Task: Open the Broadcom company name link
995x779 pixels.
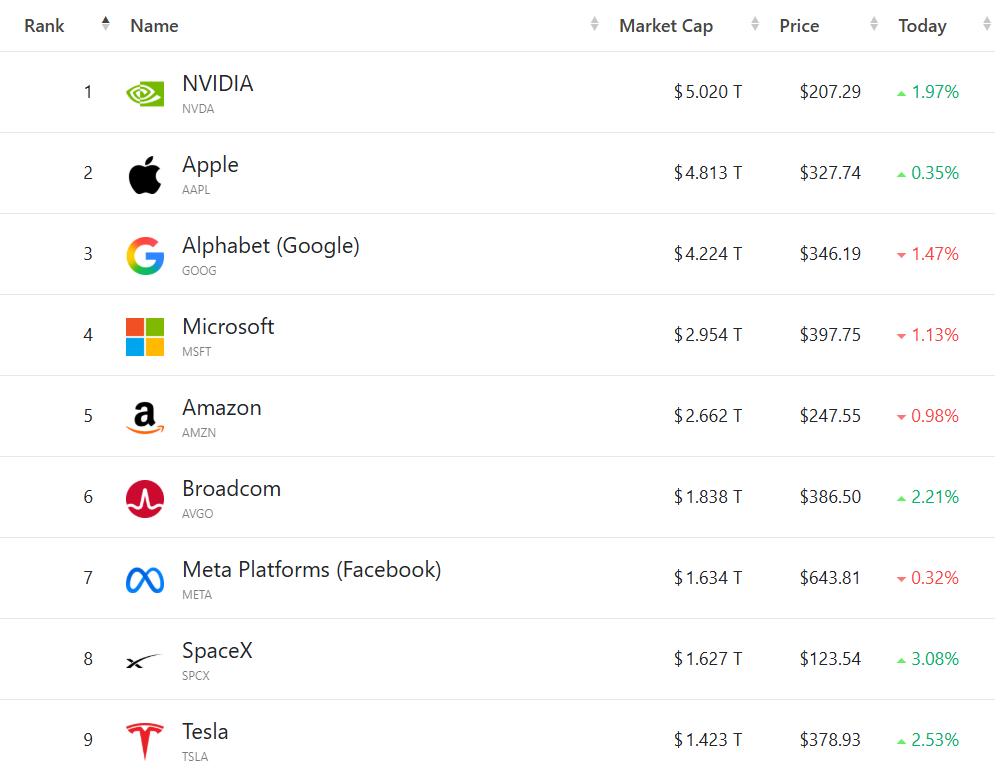Action: pyautogui.click(x=231, y=488)
